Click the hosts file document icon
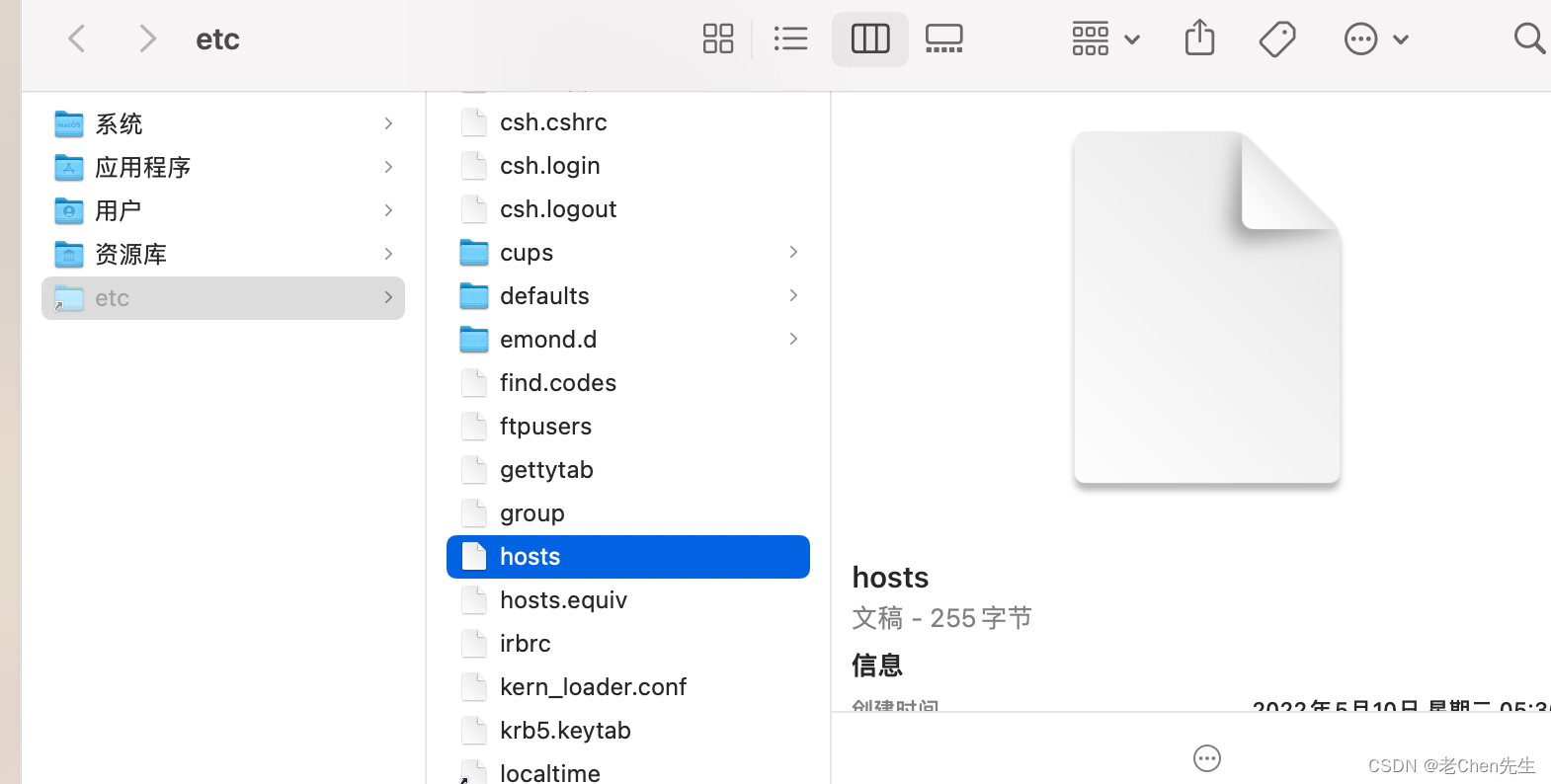This screenshot has height=784, width=1551. pyautogui.click(x=474, y=557)
